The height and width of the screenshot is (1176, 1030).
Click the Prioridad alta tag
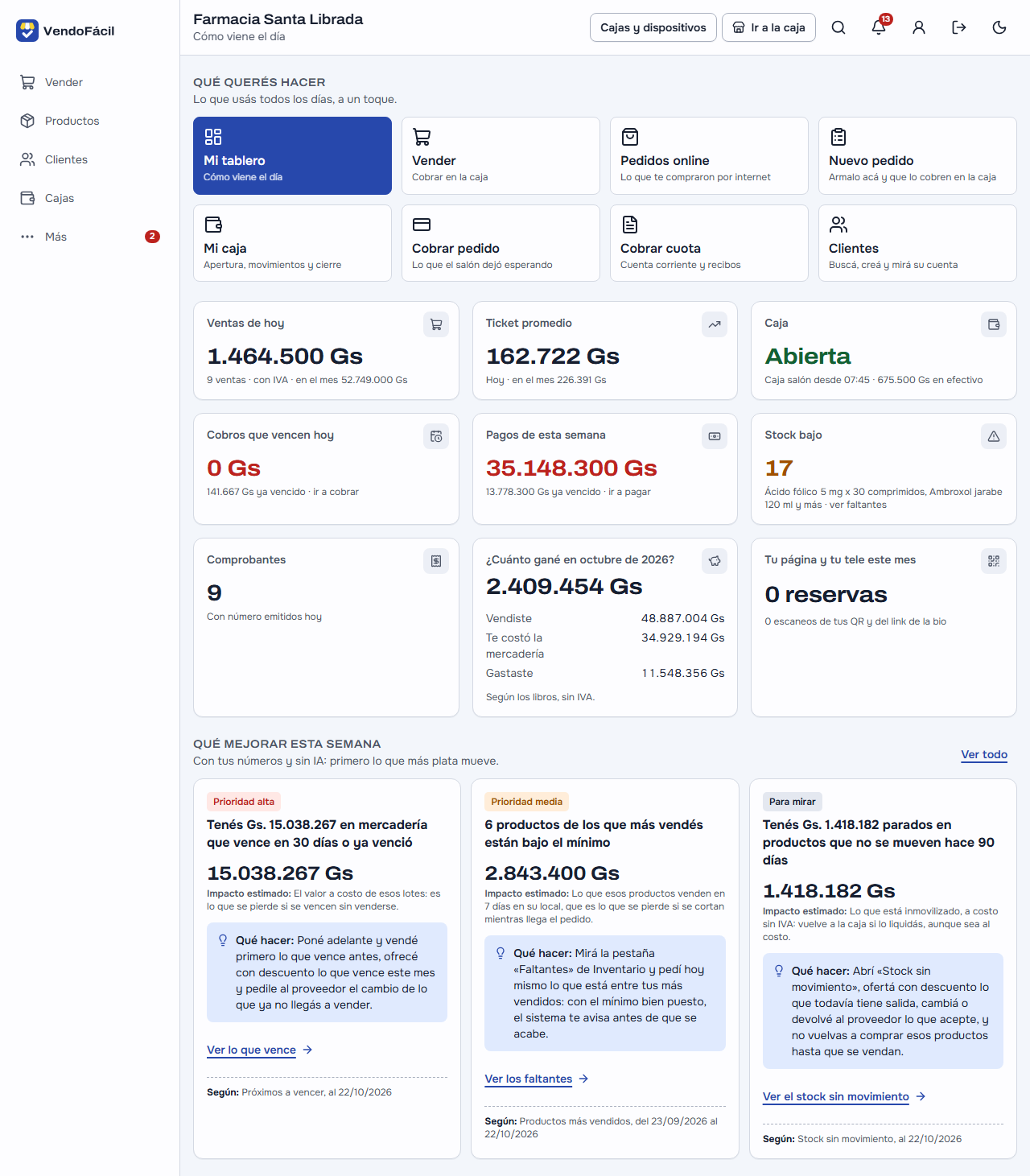click(244, 802)
